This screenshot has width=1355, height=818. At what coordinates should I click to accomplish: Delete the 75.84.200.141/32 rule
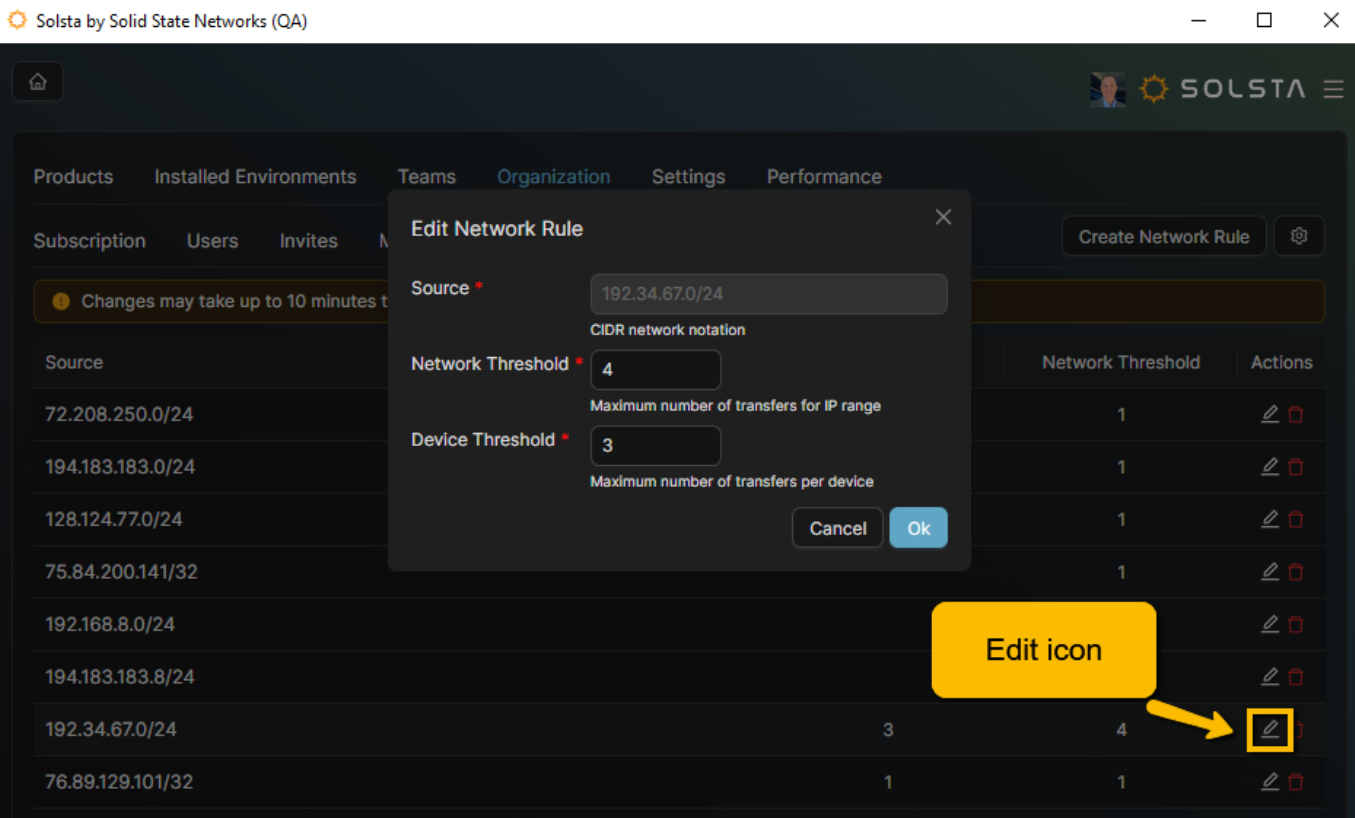click(1296, 571)
